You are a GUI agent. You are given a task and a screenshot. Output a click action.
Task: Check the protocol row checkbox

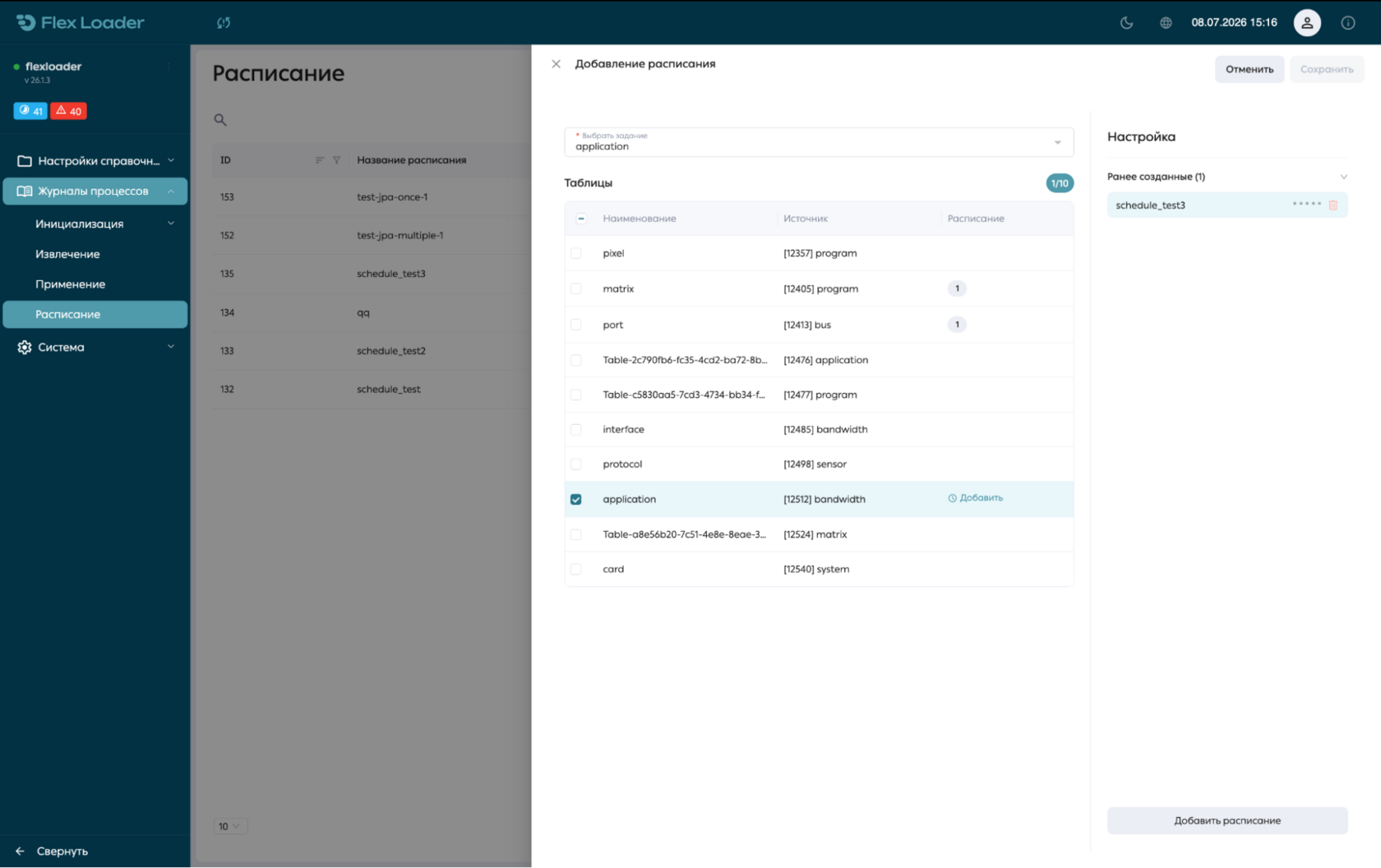pyautogui.click(x=576, y=464)
